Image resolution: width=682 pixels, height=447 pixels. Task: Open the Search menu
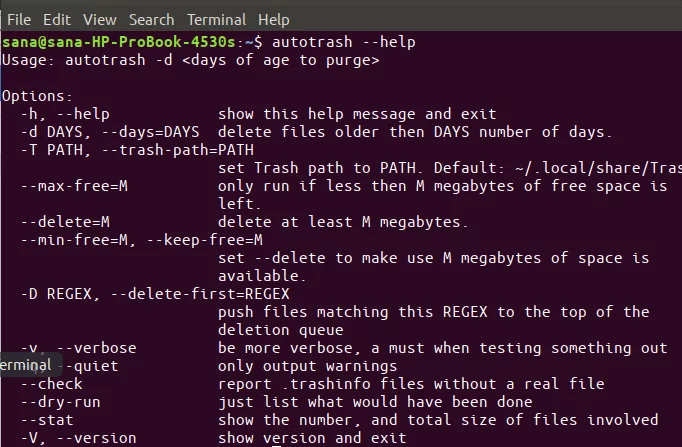tap(151, 20)
